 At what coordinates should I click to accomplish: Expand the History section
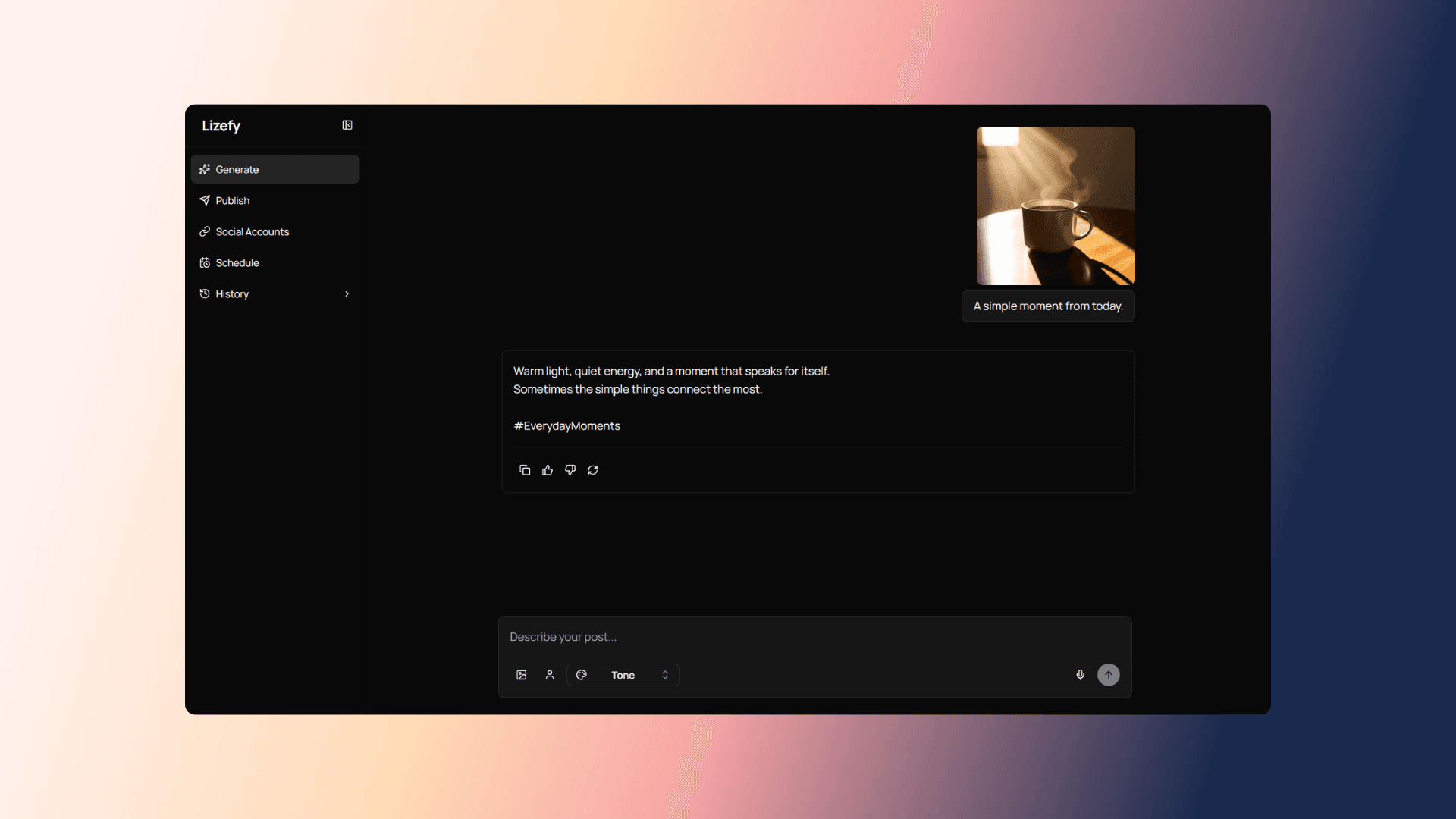[x=347, y=293]
